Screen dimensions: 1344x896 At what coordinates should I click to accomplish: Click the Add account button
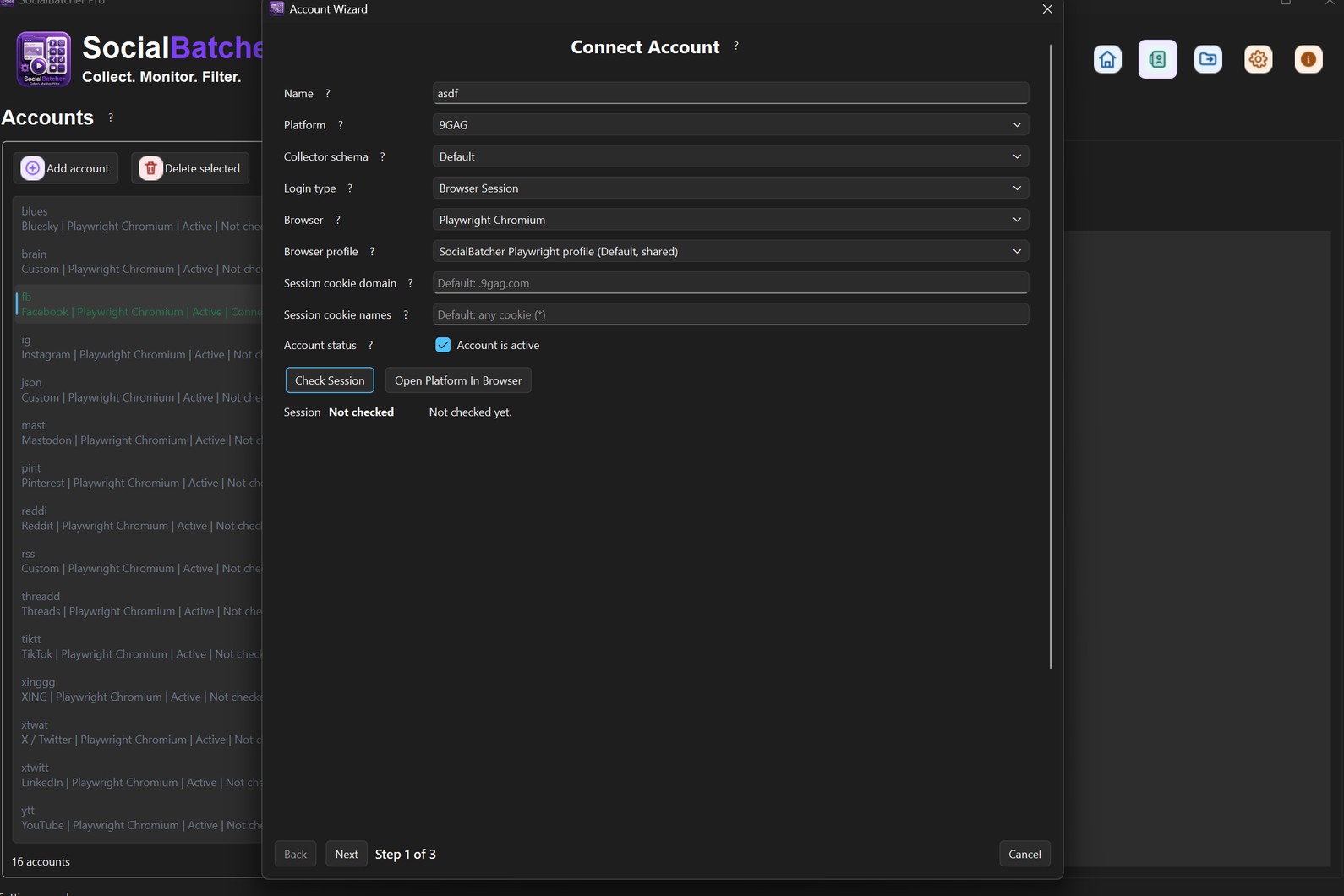(x=66, y=168)
